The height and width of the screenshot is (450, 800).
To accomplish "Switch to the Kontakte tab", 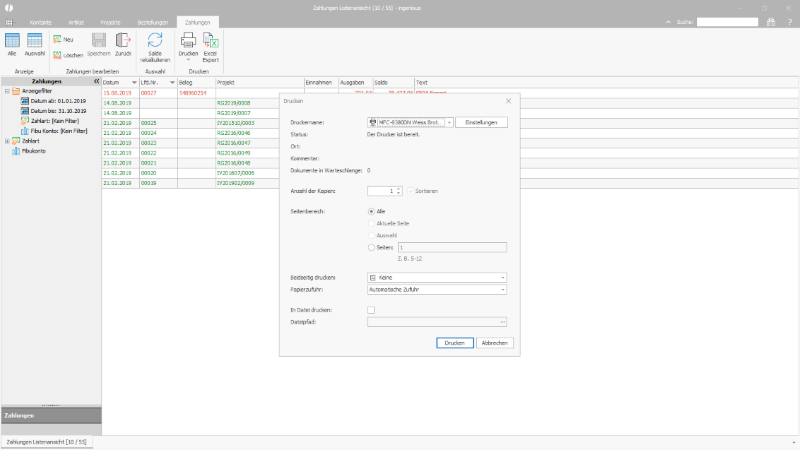I will point(41,22).
